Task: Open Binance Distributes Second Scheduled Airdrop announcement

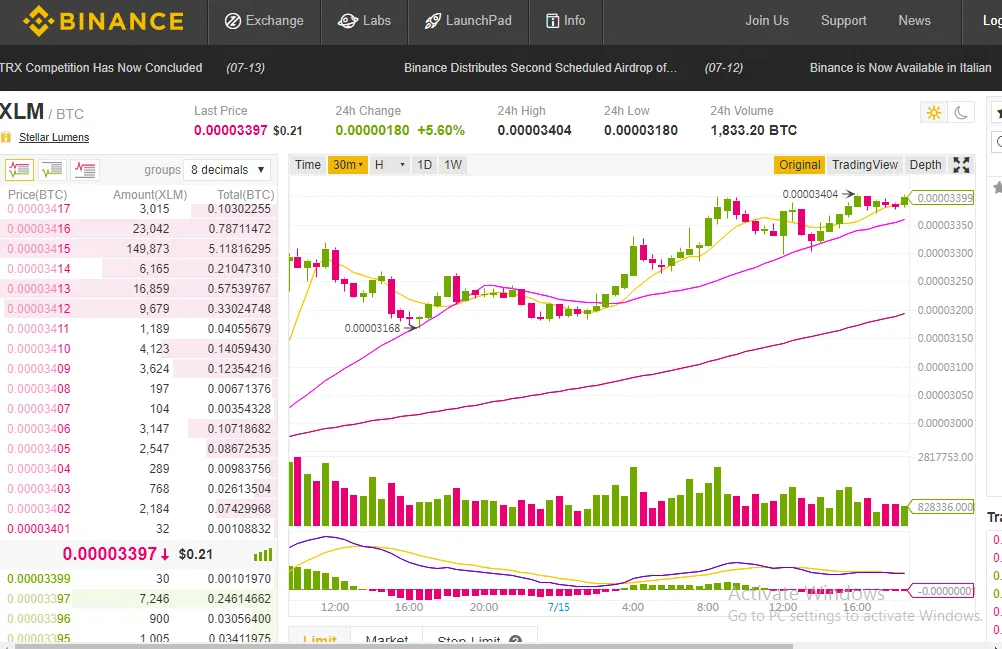Action: (x=540, y=68)
